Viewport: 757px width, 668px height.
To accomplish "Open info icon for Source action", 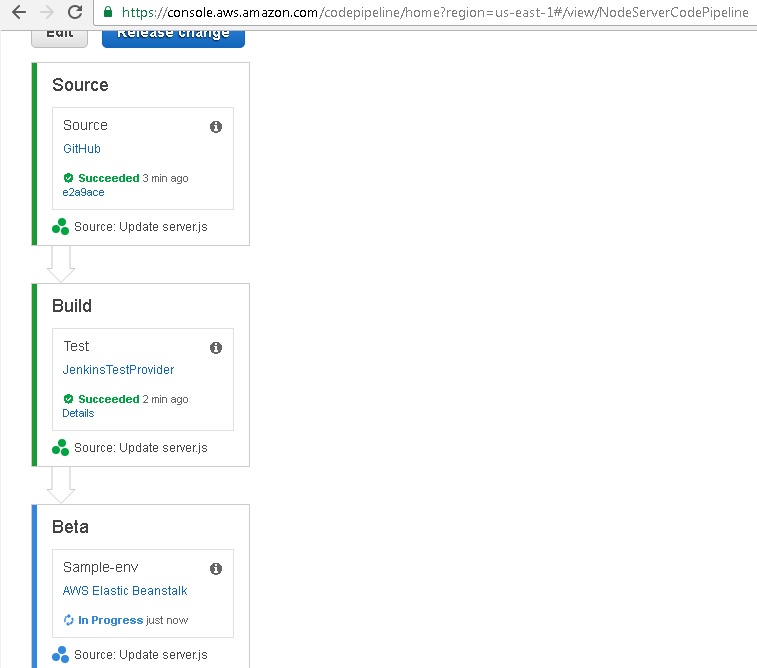I will point(216,127).
